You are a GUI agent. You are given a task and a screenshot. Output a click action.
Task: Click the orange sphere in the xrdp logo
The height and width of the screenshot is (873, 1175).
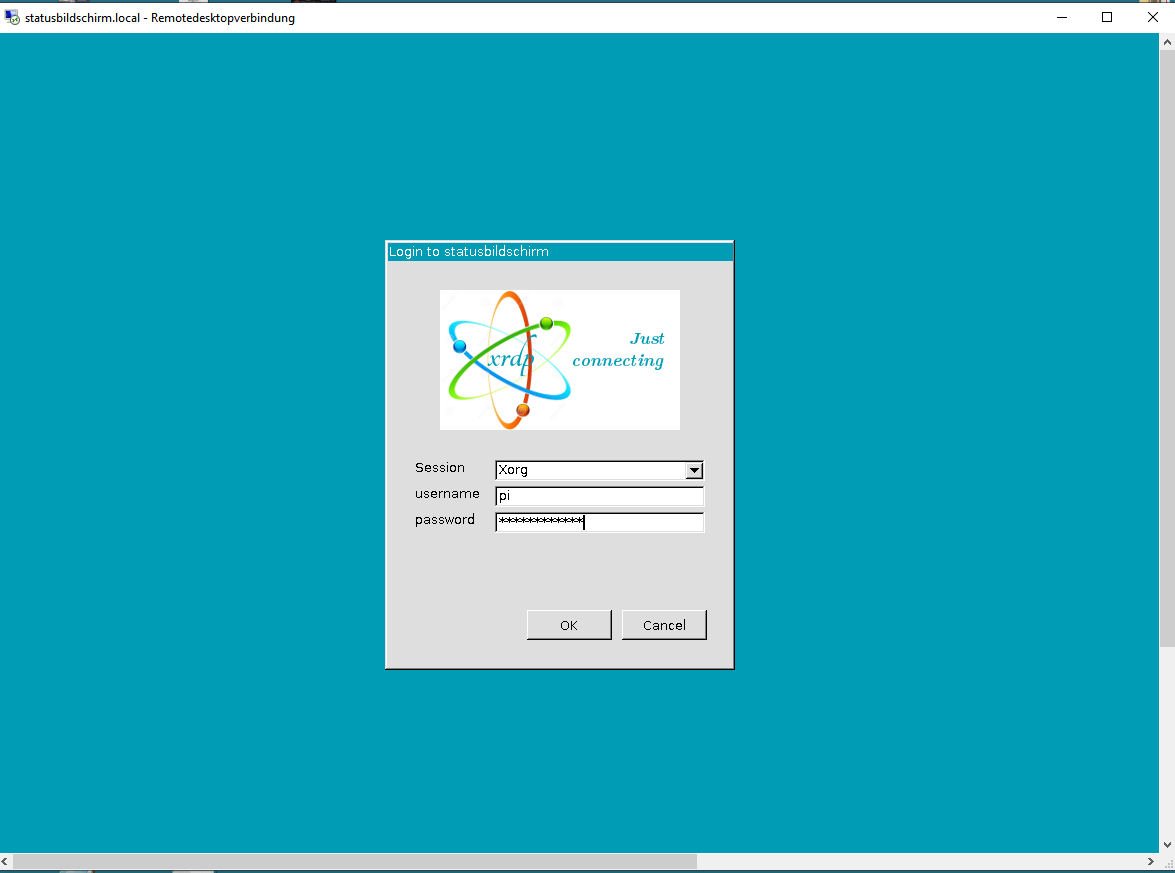[522, 410]
